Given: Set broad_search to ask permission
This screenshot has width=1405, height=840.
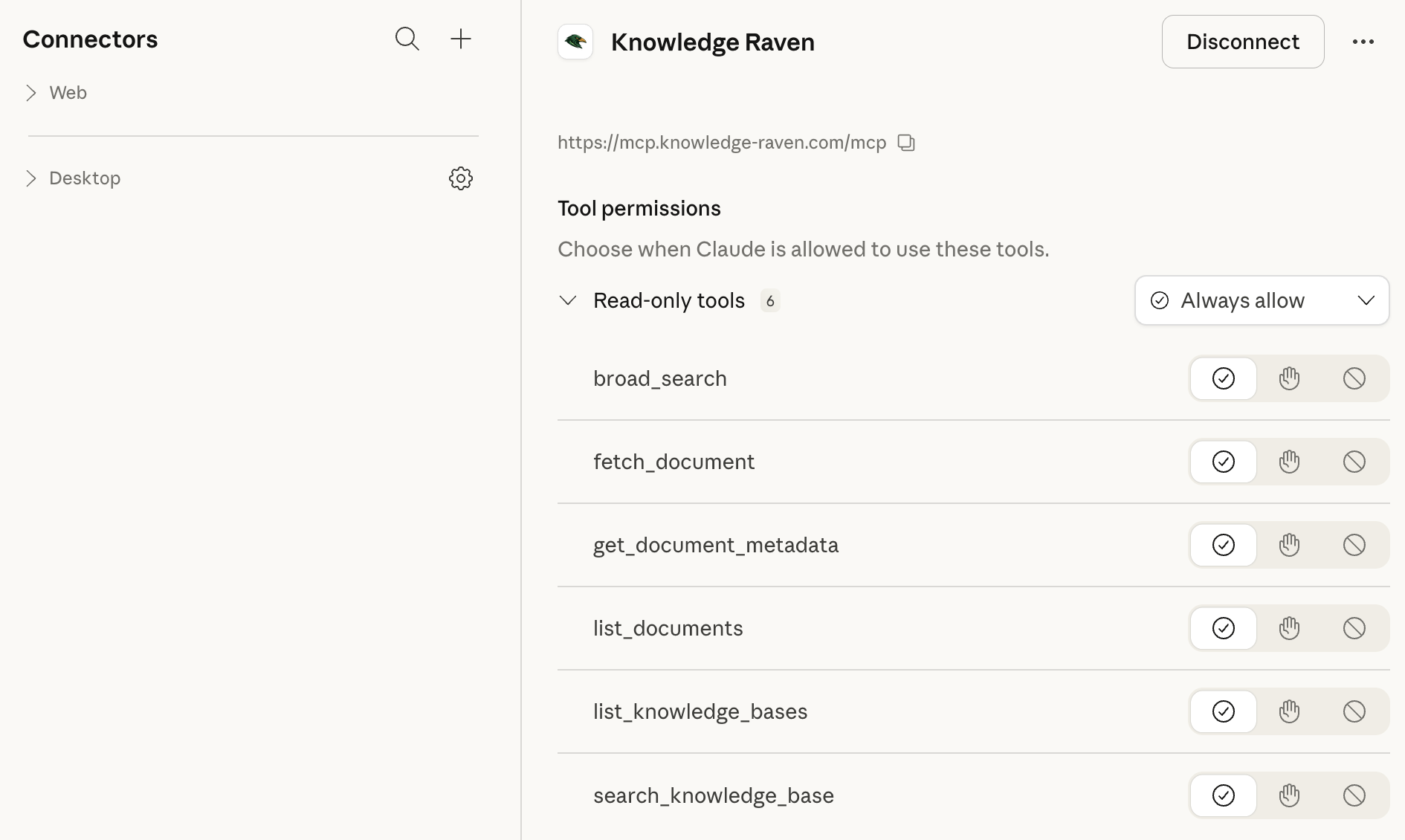Looking at the screenshot, I should [1289, 378].
